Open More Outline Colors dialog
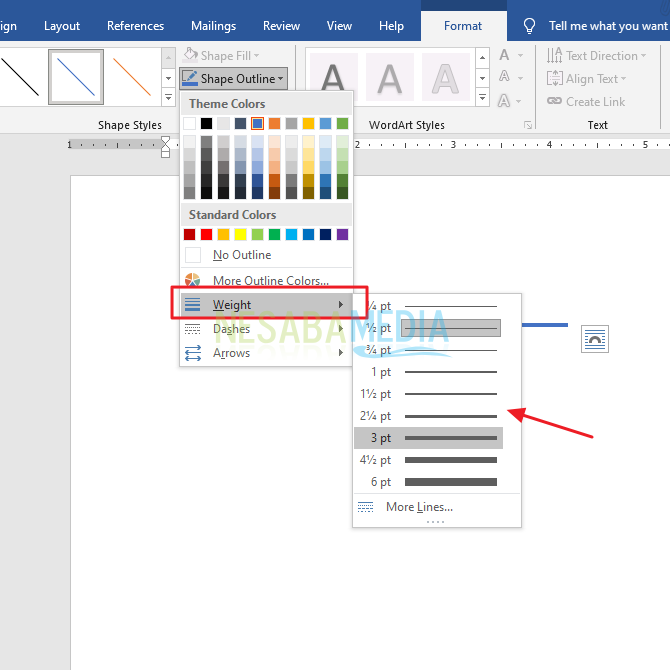The image size is (670, 670). pyautogui.click(x=269, y=281)
